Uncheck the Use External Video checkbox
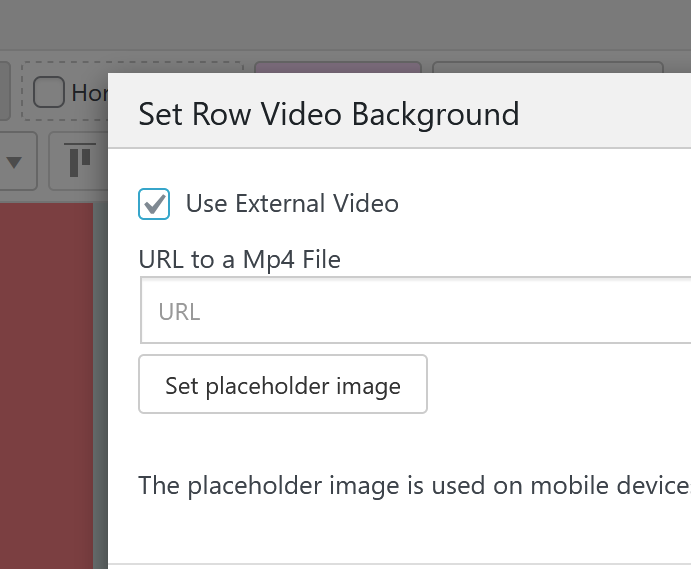Image resolution: width=691 pixels, height=569 pixels. 154,203
